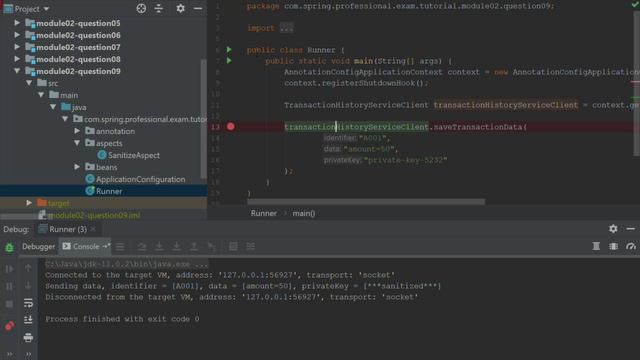Click console up arrow icon
This screenshot has width=640, height=360.
click(x=28, y=268)
